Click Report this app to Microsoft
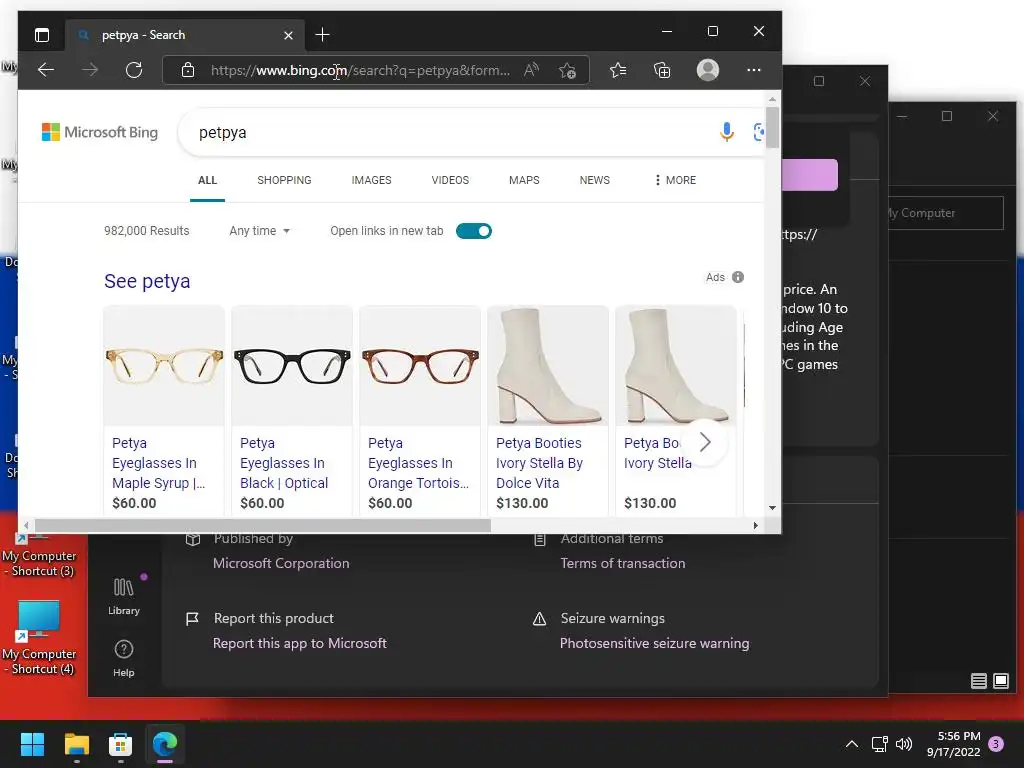 300,643
